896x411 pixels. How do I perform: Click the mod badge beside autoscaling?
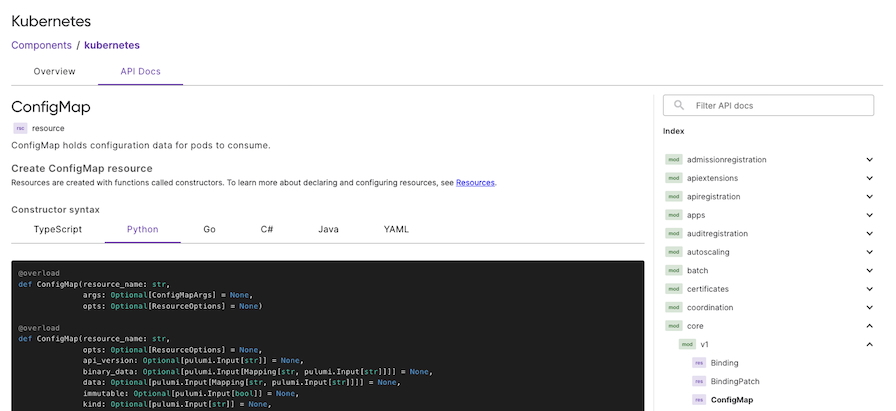(x=674, y=252)
